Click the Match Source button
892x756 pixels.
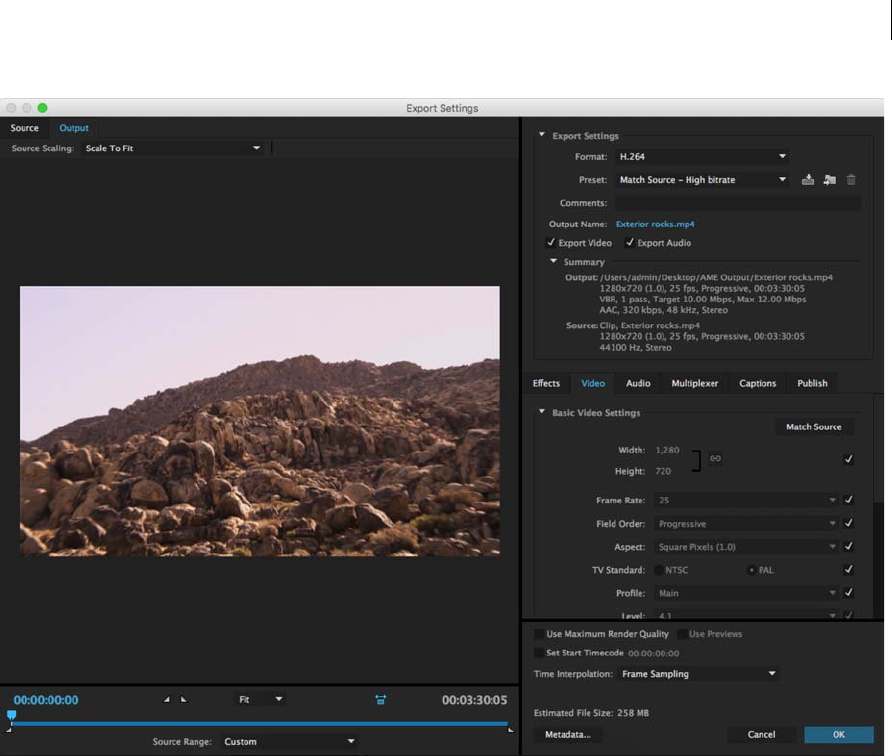[x=813, y=427]
